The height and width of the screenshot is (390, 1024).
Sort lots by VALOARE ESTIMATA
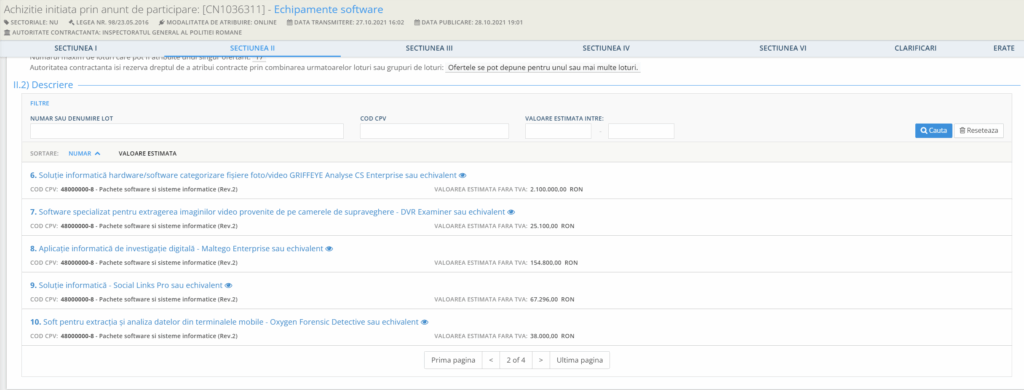pyautogui.click(x=148, y=154)
